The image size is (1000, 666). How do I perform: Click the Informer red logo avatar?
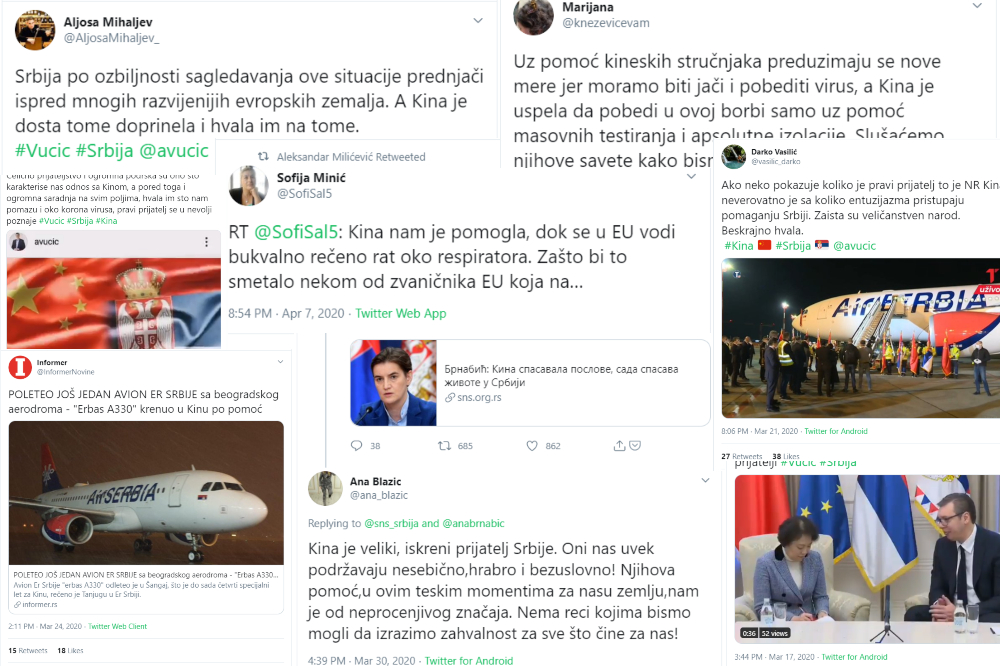coord(20,367)
